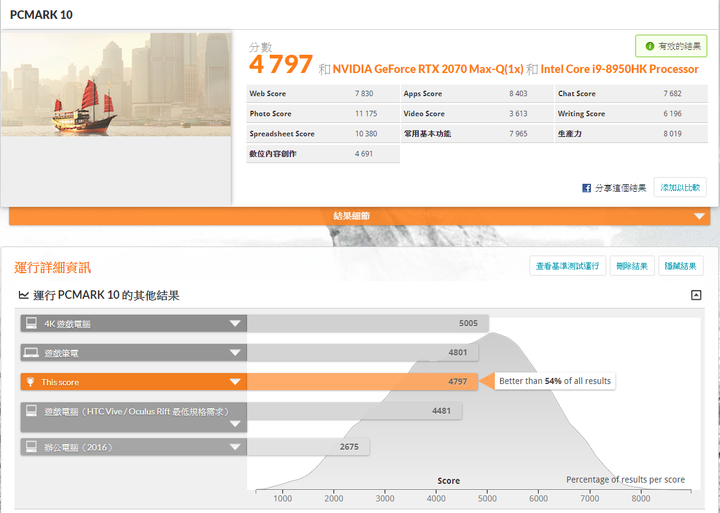The image size is (720, 513).
Task: Click the Chat Score row
Action: tap(631, 93)
